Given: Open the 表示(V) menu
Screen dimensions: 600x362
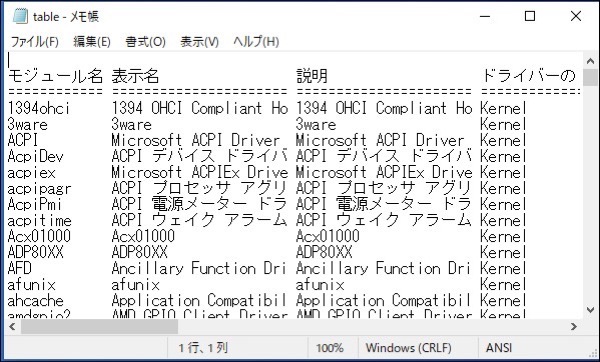Looking at the screenshot, I should click(x=199, y=41).
